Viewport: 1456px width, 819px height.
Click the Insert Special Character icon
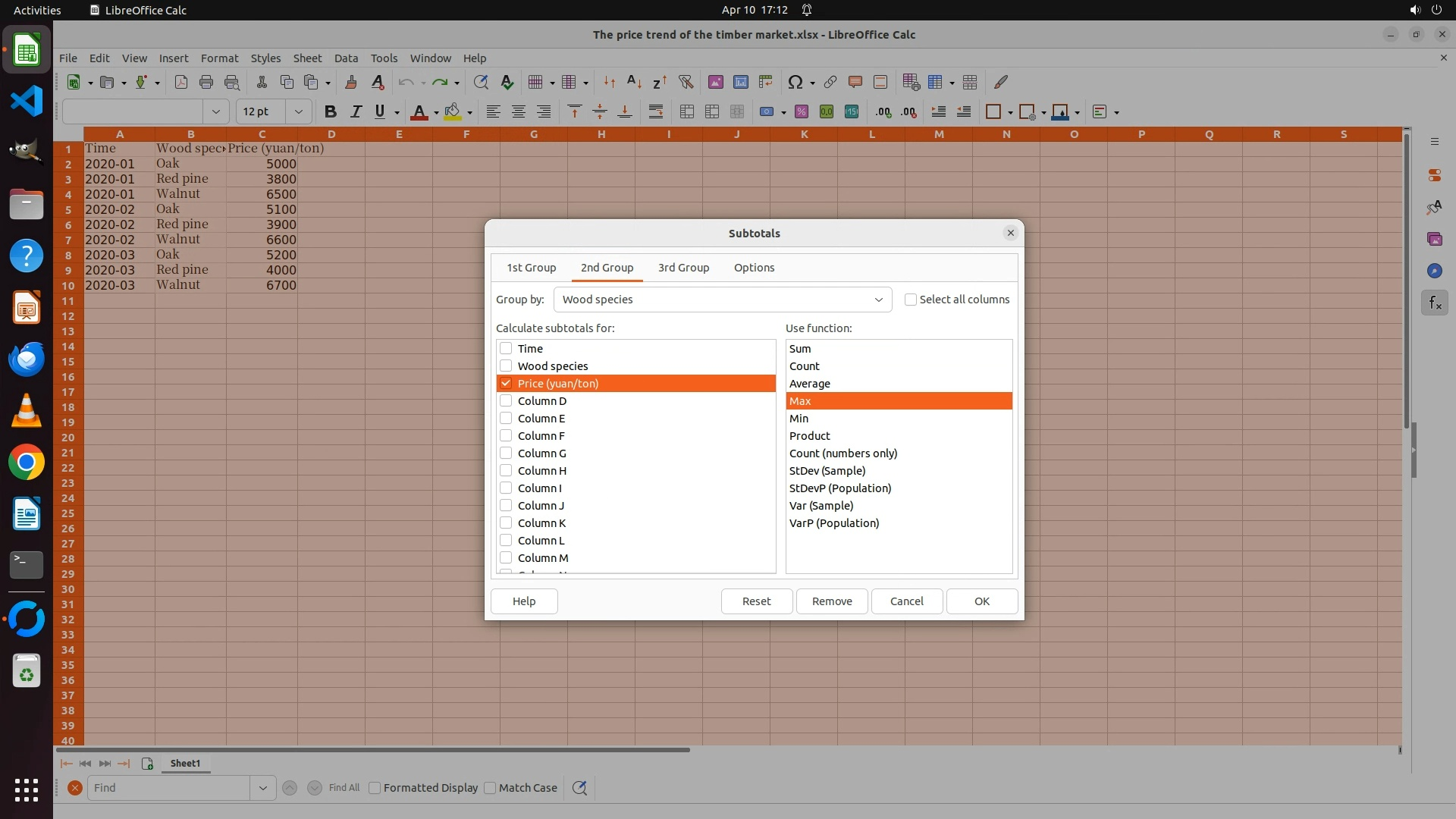pyautogui.click(x=795, y=82)
